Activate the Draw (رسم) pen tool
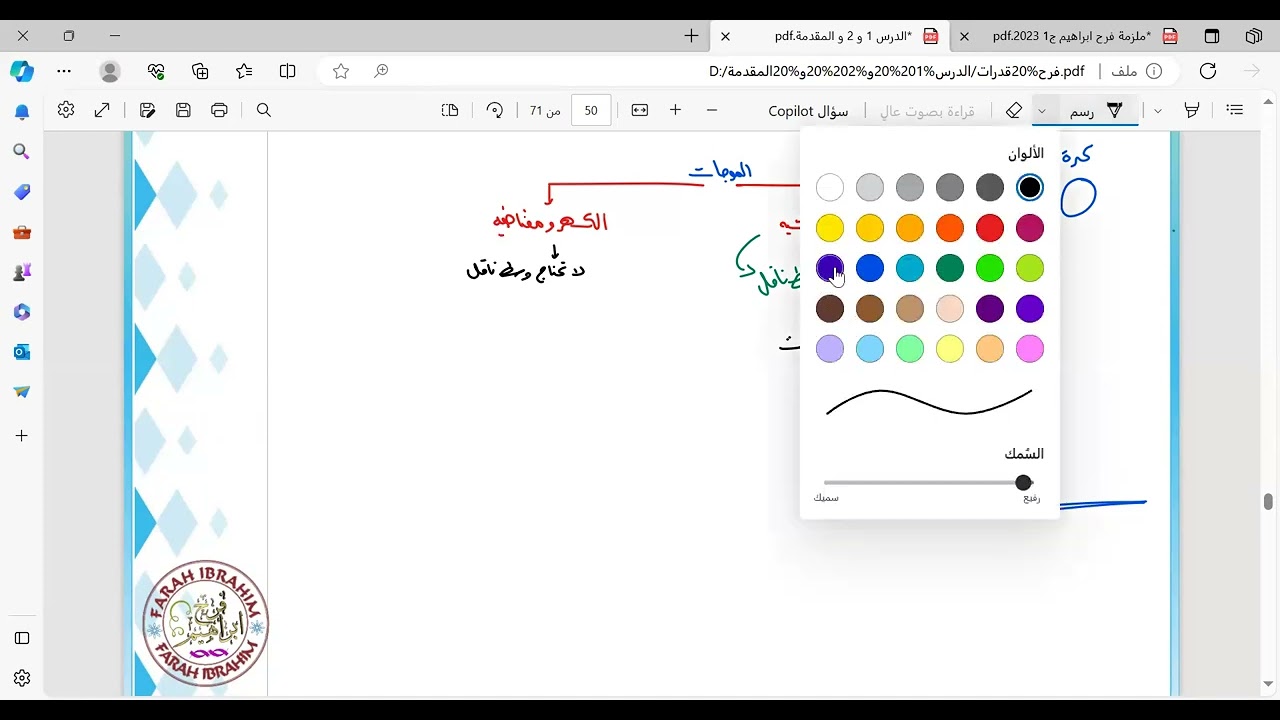 1098,110
